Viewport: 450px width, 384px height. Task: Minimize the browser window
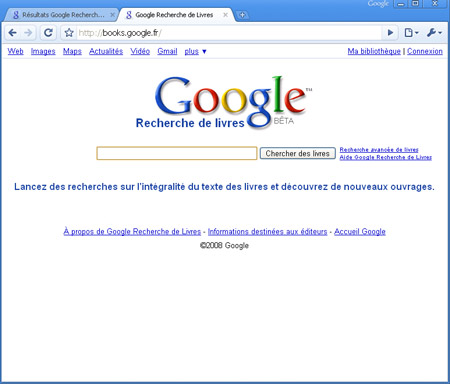[x=401, y=4]
